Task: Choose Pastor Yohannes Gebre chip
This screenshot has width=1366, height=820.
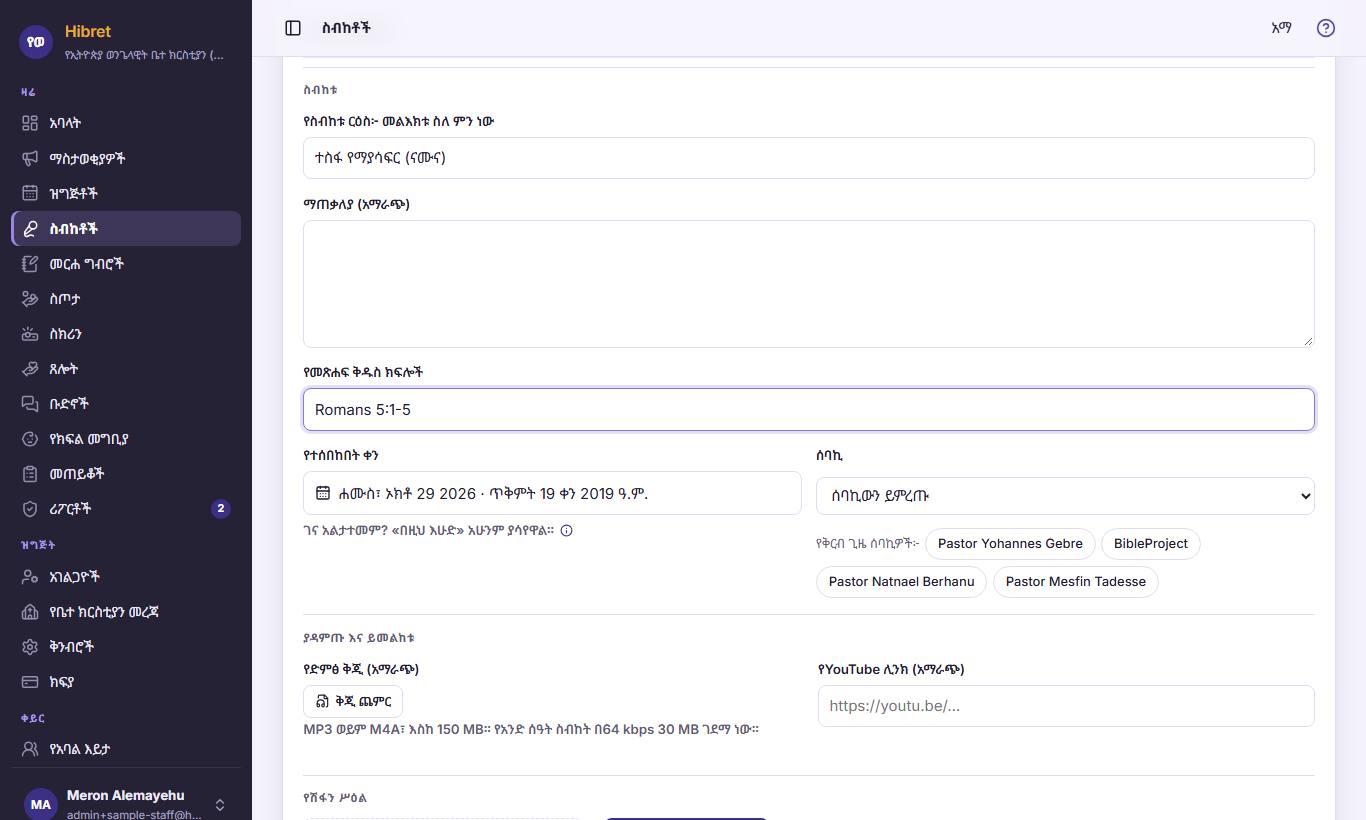Action: (x=1010, y=544)
